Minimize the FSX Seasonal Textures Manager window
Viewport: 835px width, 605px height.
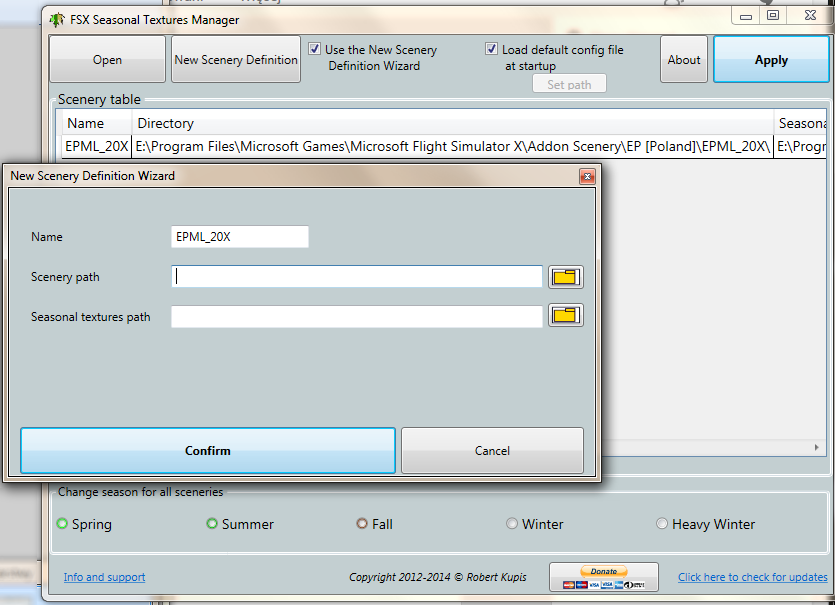746,16
